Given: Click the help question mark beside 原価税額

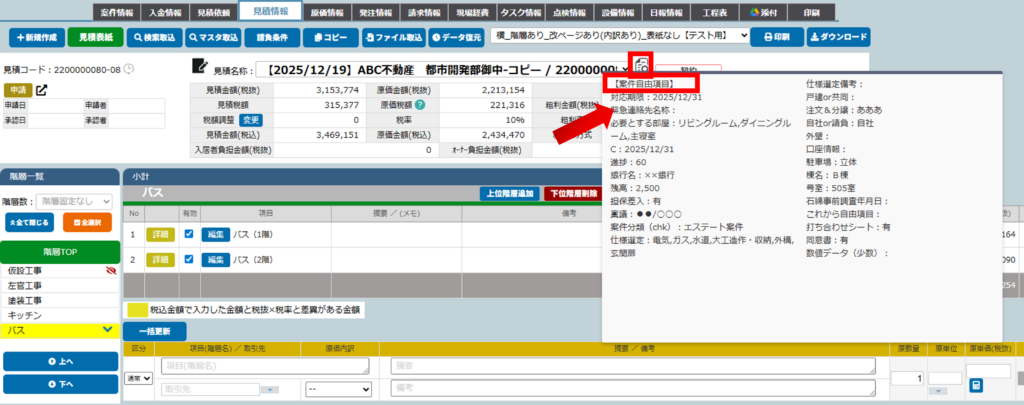Looking at the screenshot, I should tap(421, 105).
